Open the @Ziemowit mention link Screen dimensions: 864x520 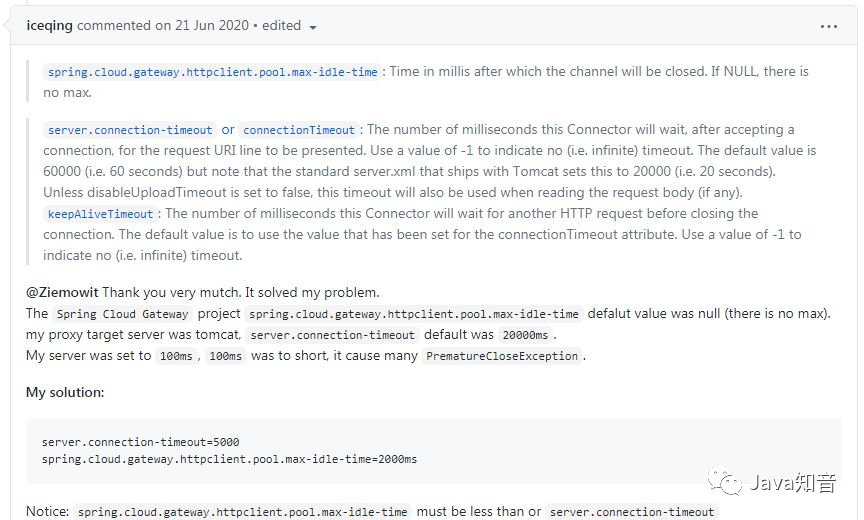click(x=62, y=292)
